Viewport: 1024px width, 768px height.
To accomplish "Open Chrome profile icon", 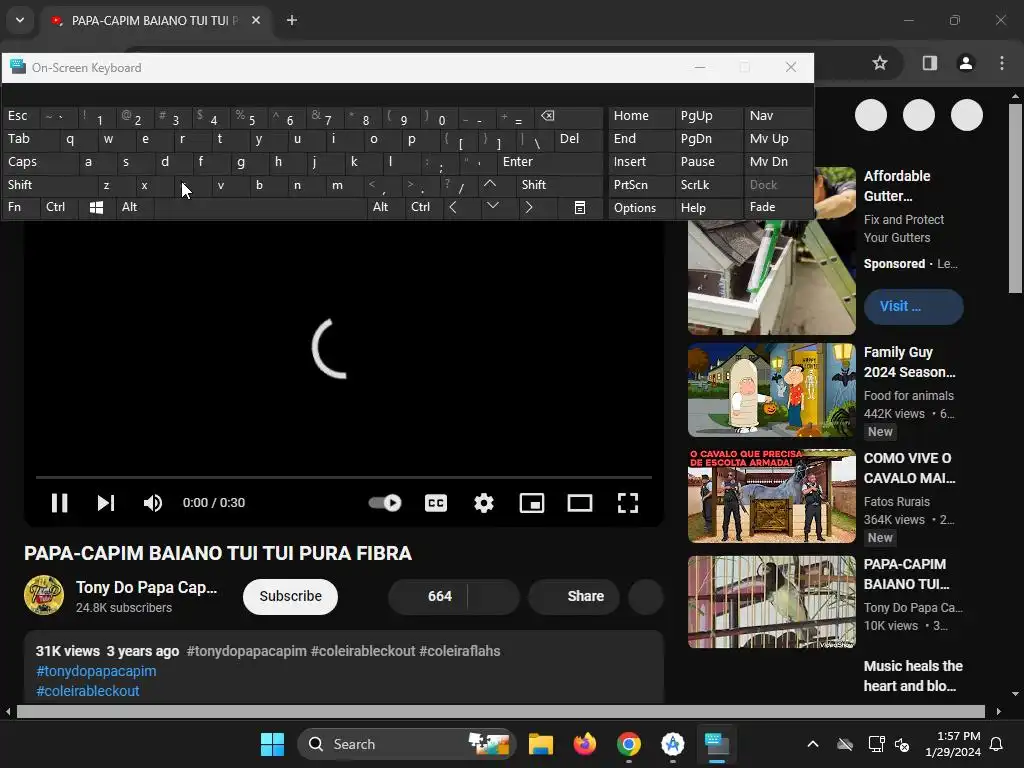I will pos(966,63).
